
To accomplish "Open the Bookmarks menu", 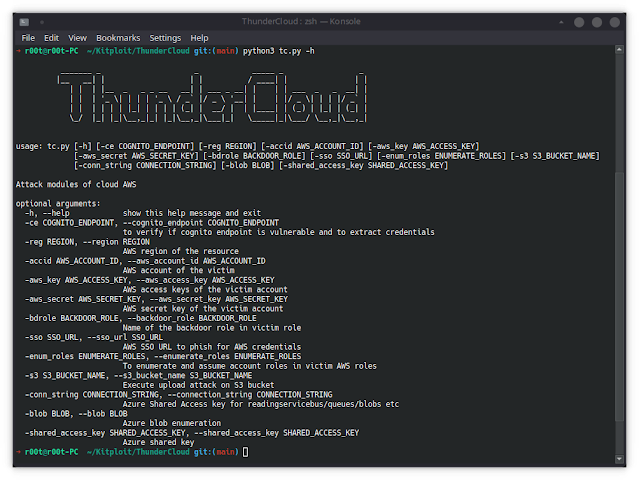I will pos(118,38).
